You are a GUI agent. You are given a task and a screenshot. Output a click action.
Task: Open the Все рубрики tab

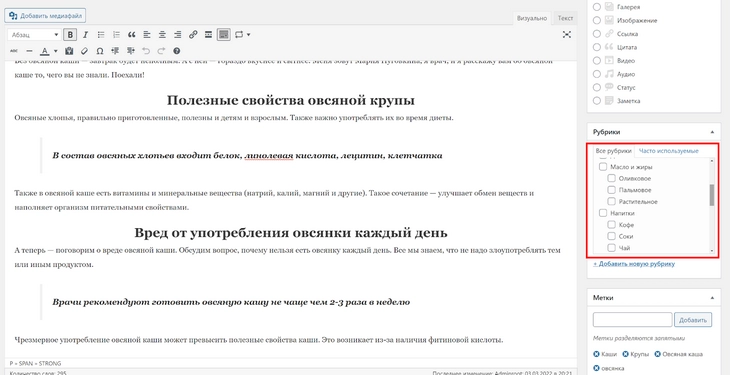point(614,151)
